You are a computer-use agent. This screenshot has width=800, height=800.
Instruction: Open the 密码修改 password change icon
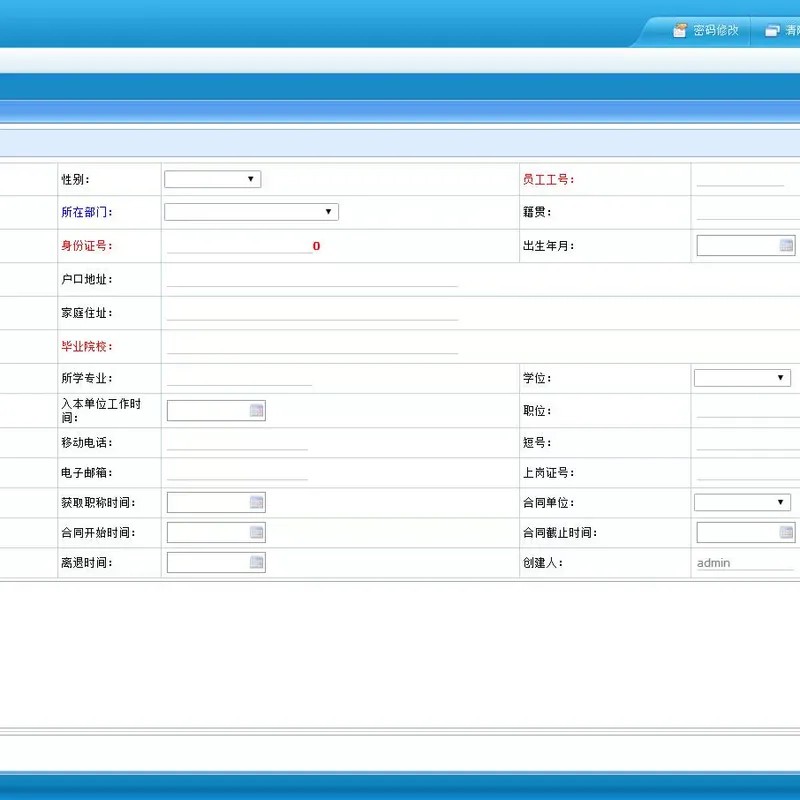680,30
